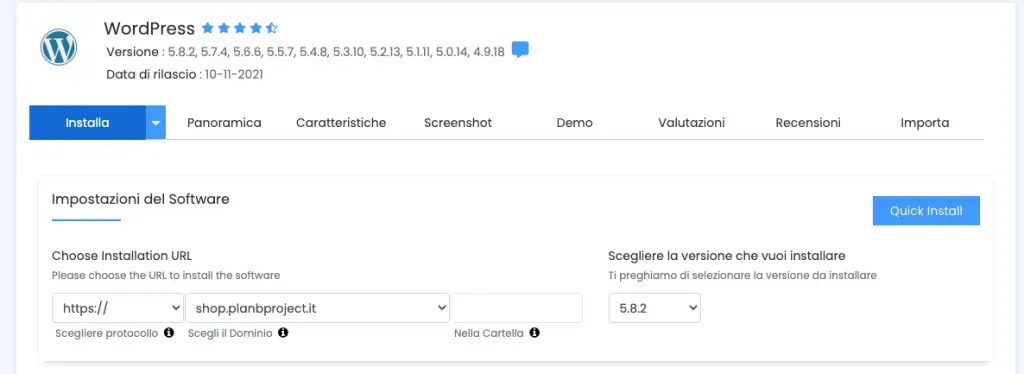1024x374 pixels.
Task: Open the Caratteristiche tab
Action: pos(341,123)
